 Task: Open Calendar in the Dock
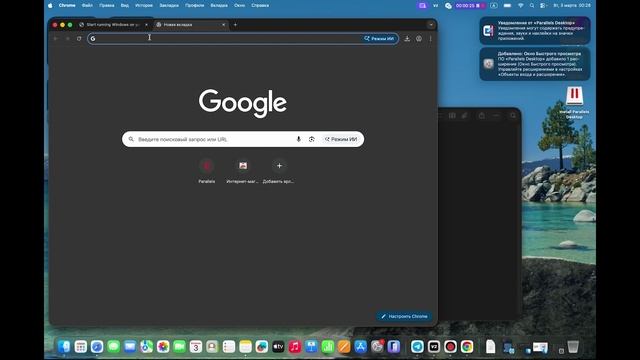click(x=196, y=347)
